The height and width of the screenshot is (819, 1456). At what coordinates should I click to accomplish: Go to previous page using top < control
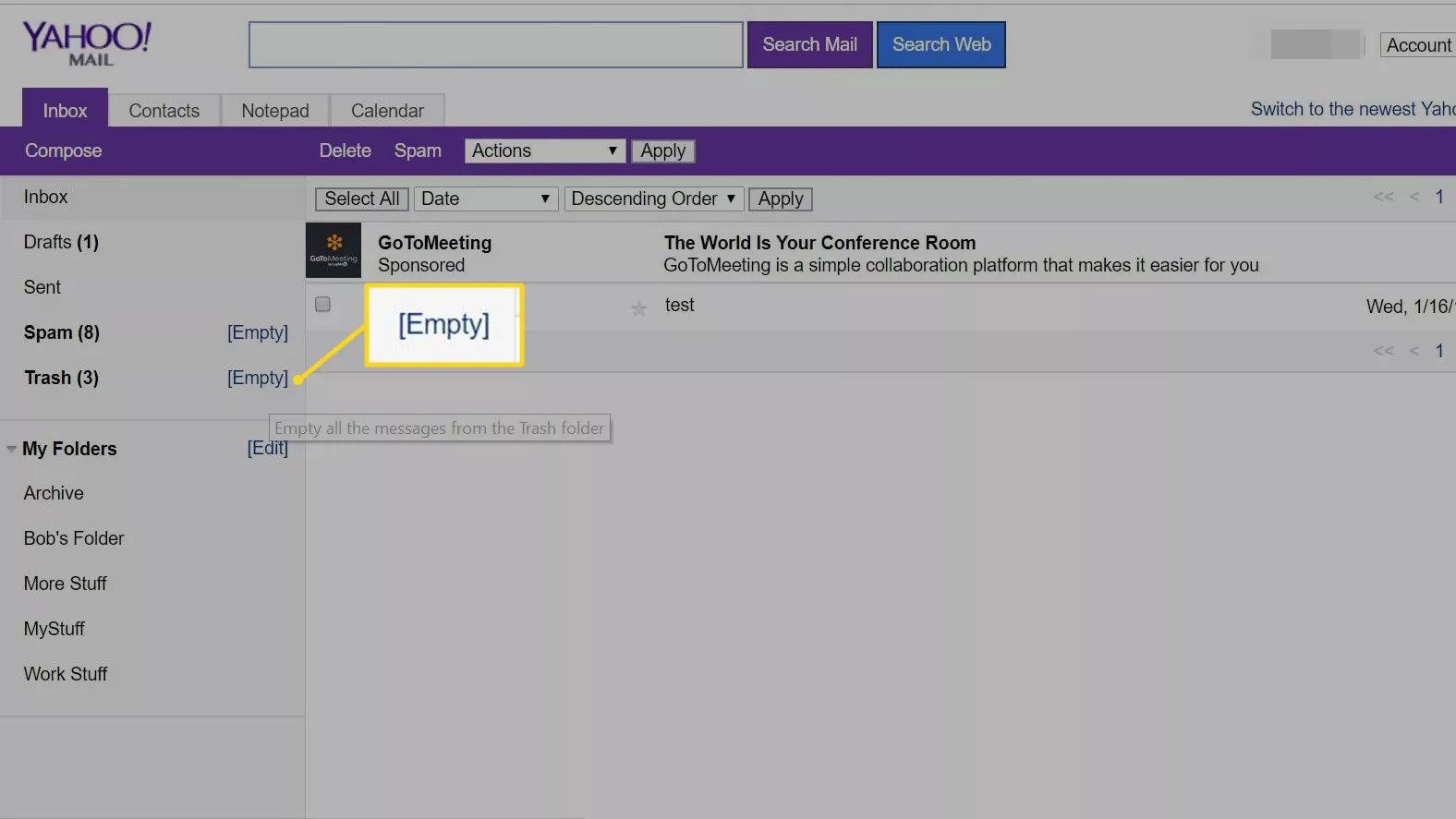tap(1414, 197)
